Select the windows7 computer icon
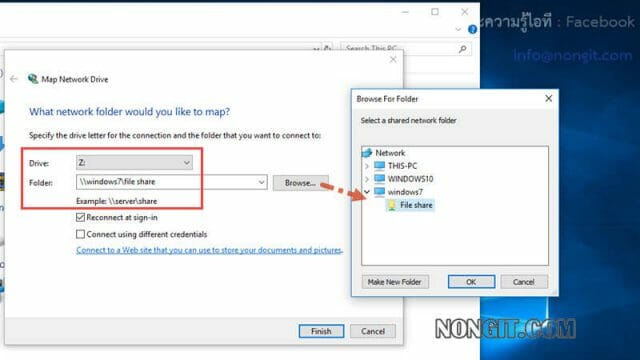 [380, 191]
